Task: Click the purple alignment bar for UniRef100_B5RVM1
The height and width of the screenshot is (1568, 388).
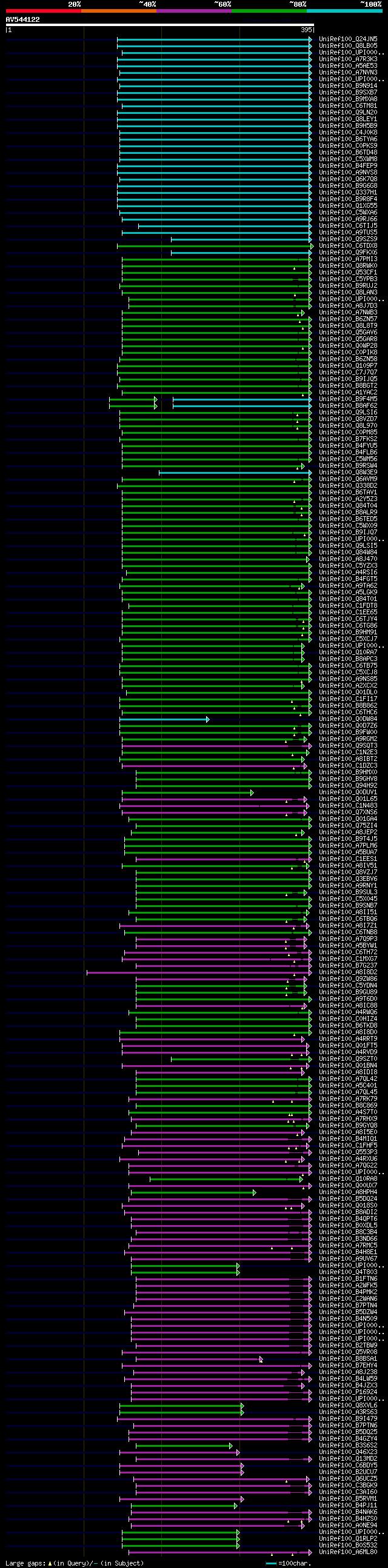Action: pos(181,1498)
